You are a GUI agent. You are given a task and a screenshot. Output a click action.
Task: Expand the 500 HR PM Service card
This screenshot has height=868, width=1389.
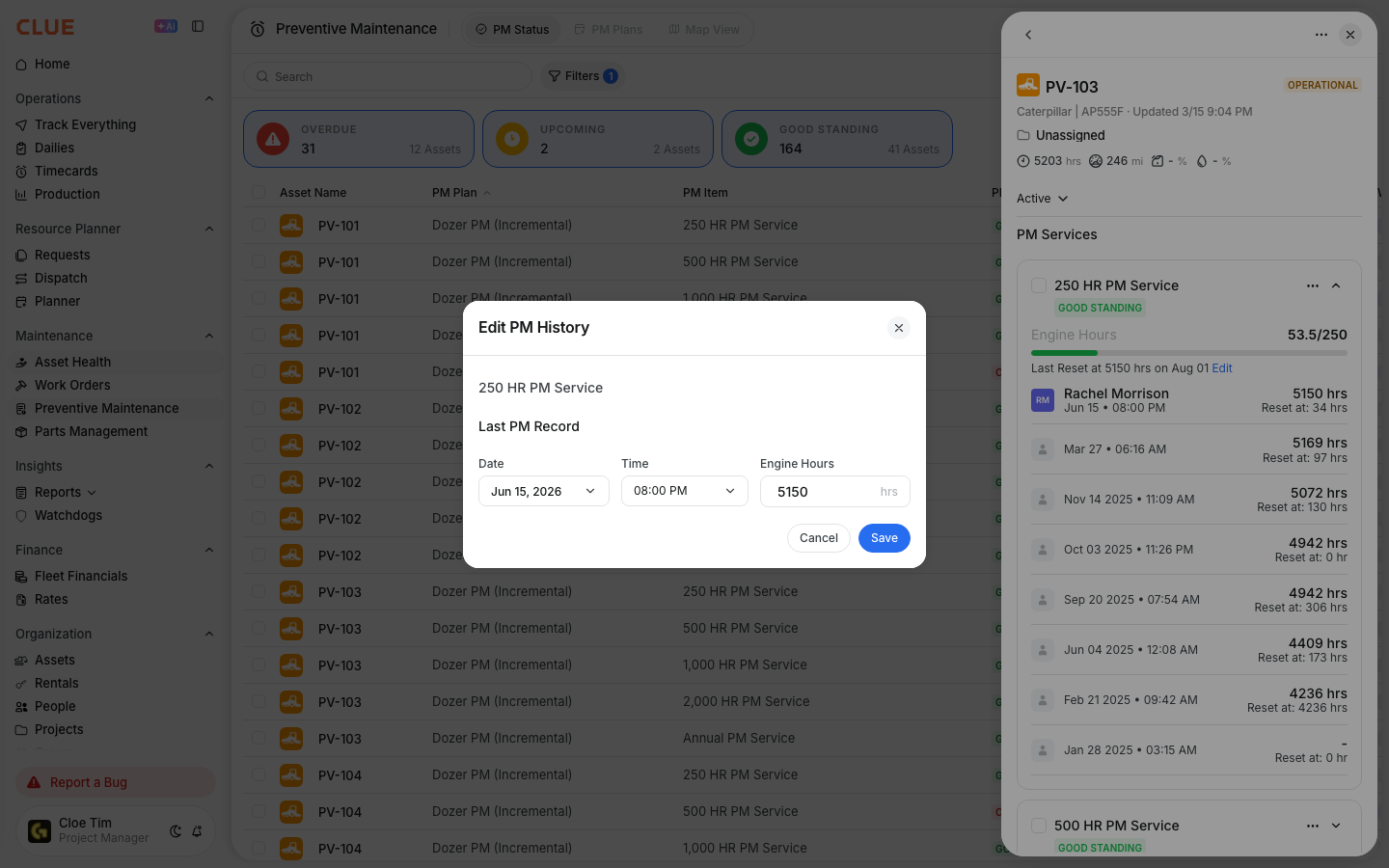(1336, 826)
